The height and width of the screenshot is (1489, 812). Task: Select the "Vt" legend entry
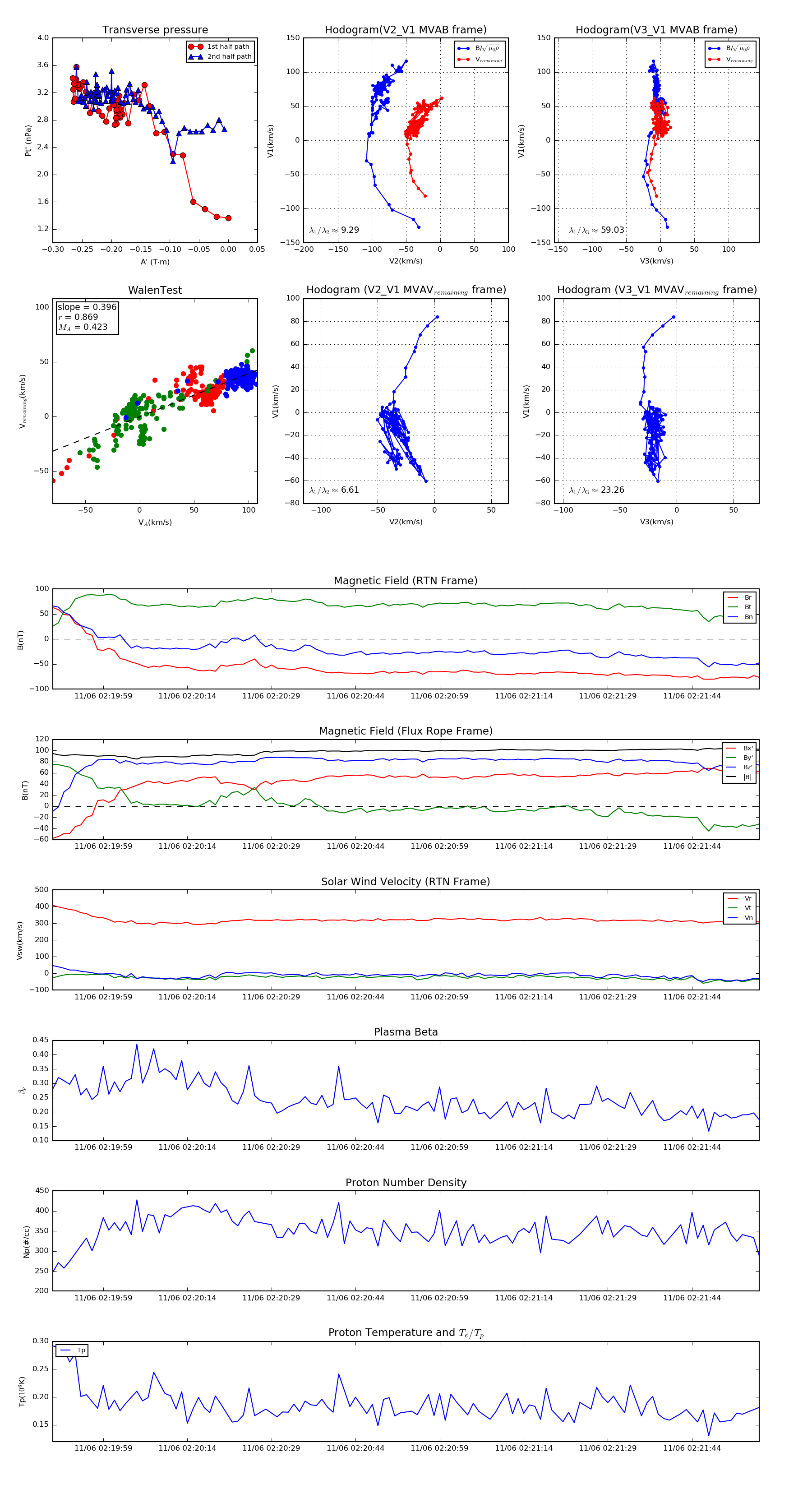[740, 908]
